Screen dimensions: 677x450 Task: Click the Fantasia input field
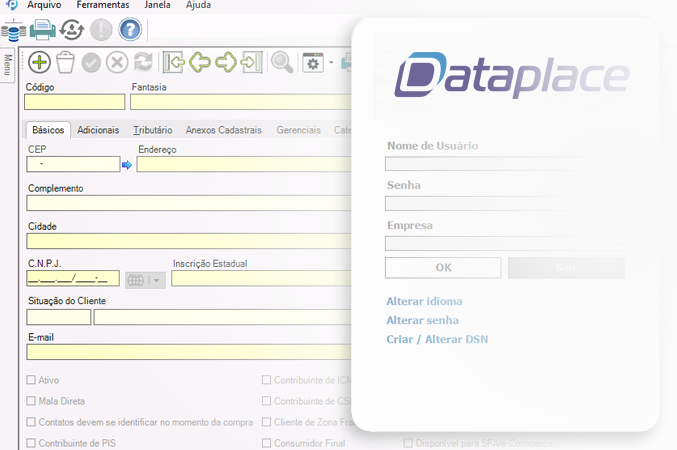(241, 102)
